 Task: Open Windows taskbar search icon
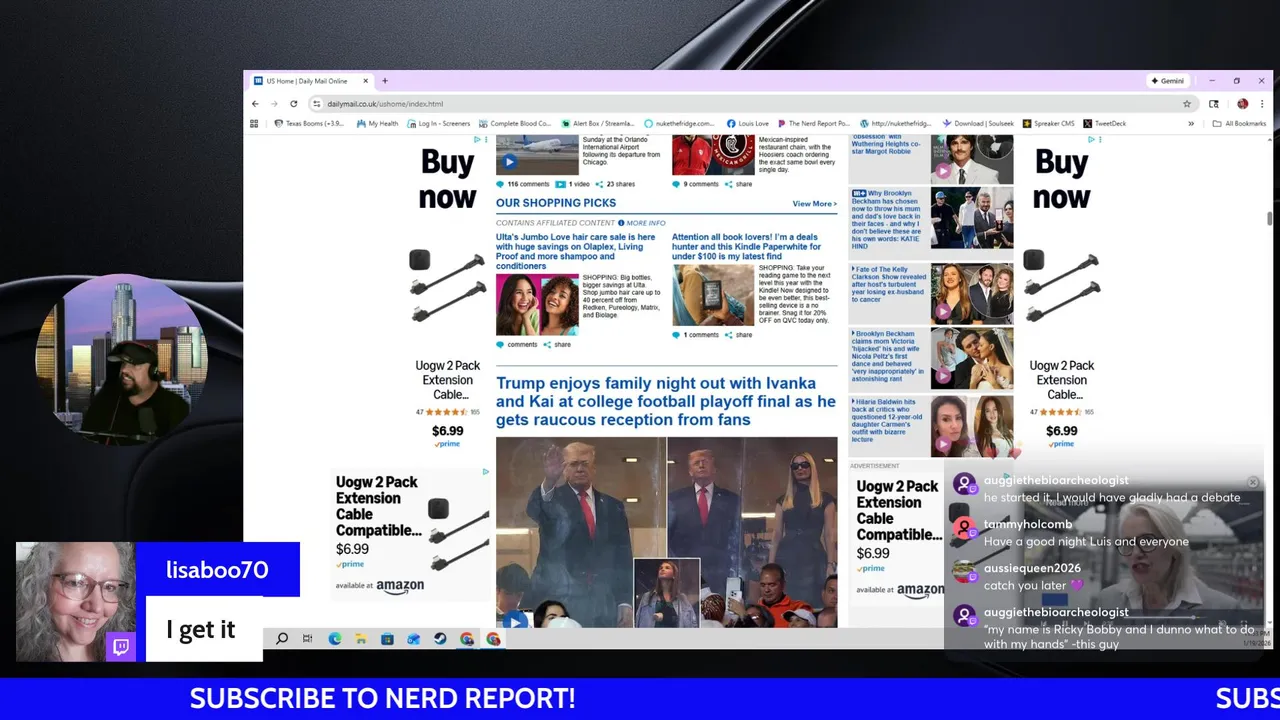(x=282, y=639)
